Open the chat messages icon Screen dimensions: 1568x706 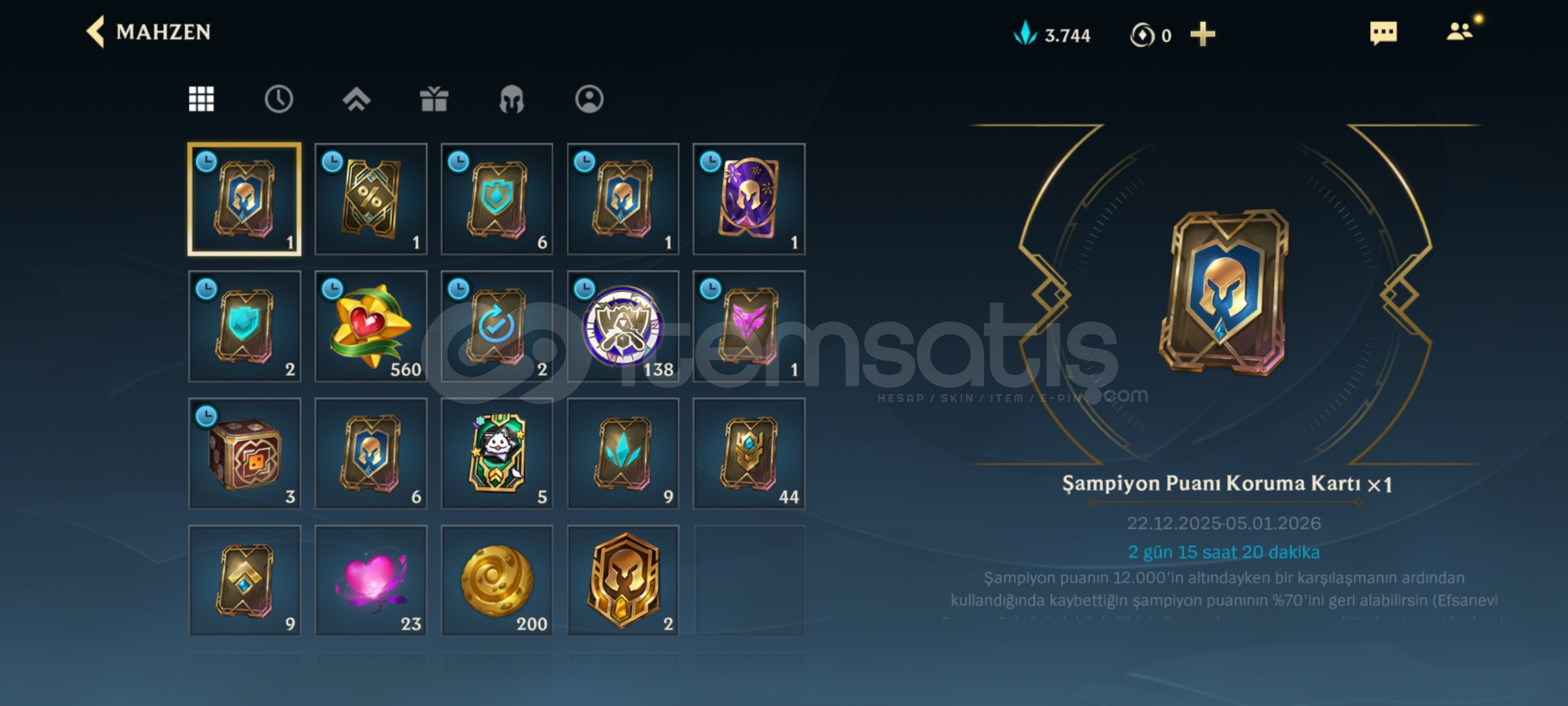[x=1383, y=33]
